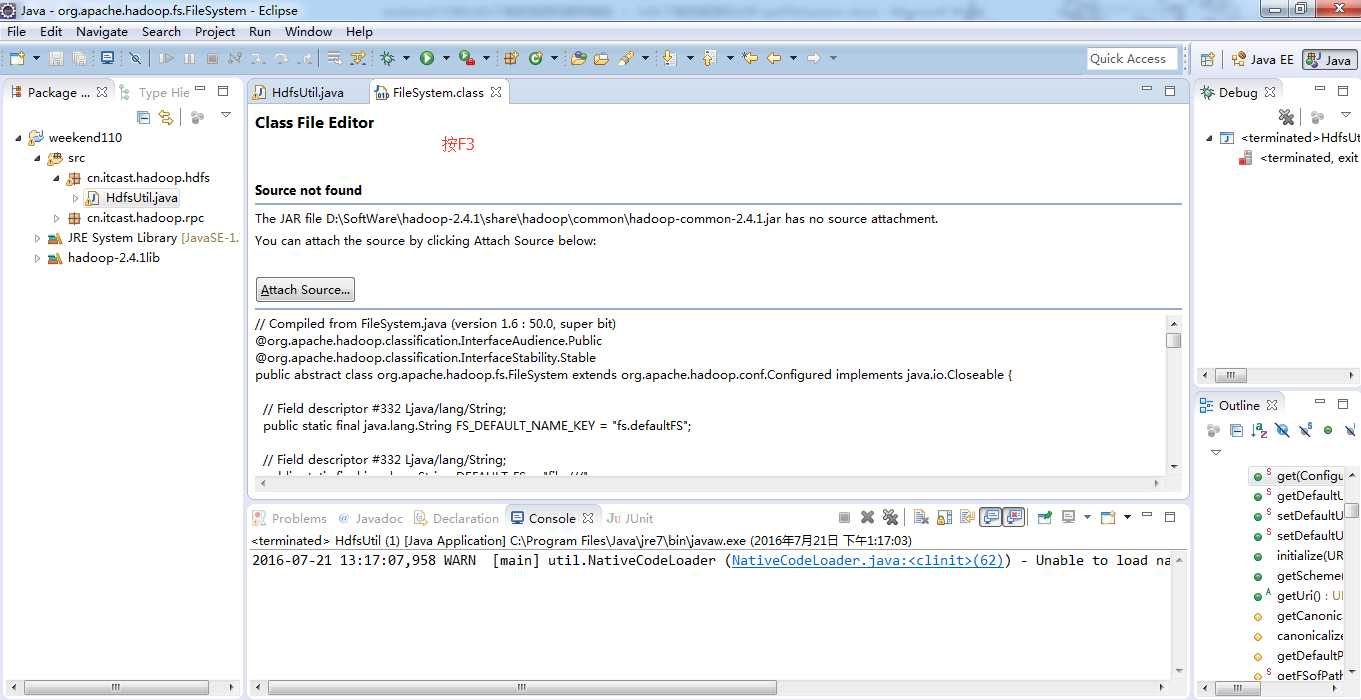
Task: Click the green Run toolbar icon
Action: coord(427,58)
